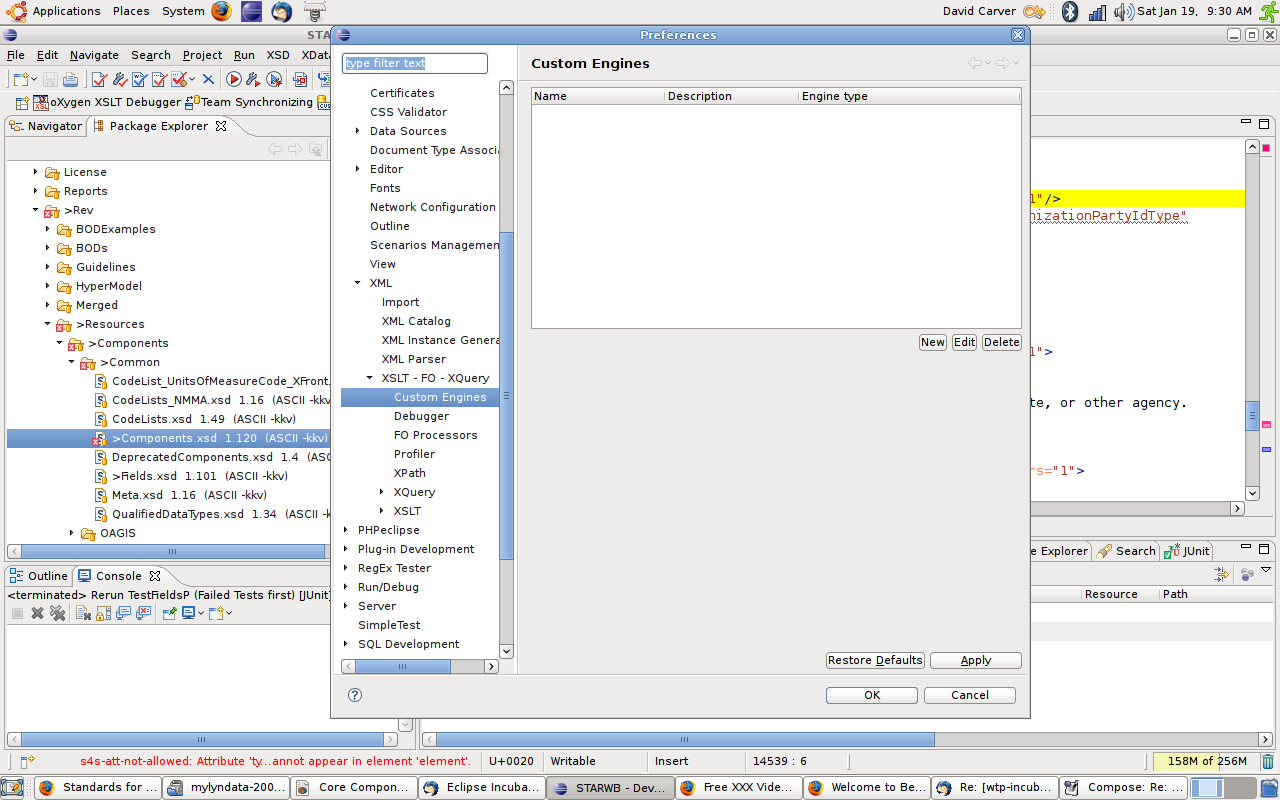Click the Preferences help question mark icon
The image size is (1280, 800).
[x=354, y=695]
